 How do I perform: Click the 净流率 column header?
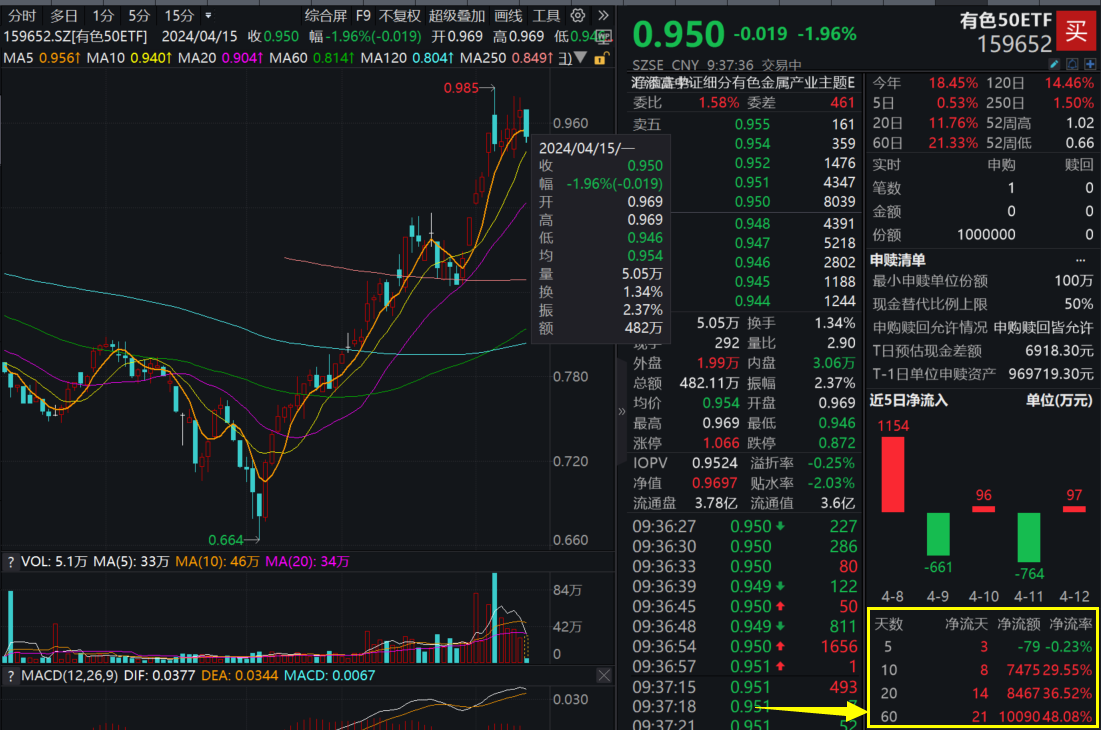tap(1071, 624)
